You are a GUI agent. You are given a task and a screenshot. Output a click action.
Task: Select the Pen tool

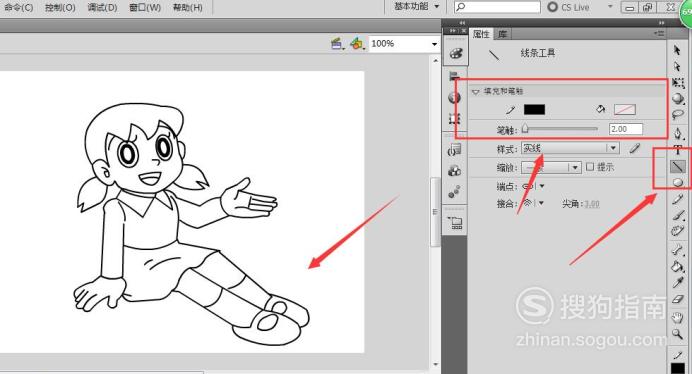point(678,133)
